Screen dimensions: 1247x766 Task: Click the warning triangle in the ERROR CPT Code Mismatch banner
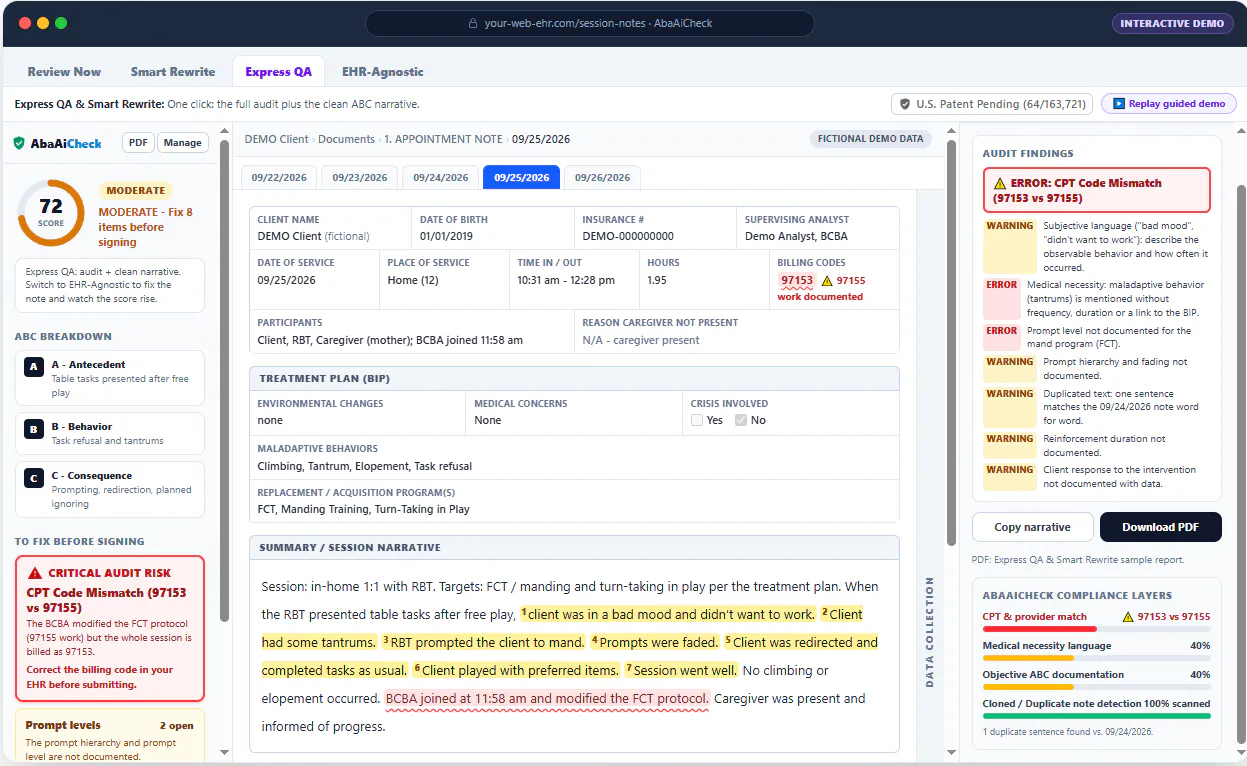(1000, 184)
